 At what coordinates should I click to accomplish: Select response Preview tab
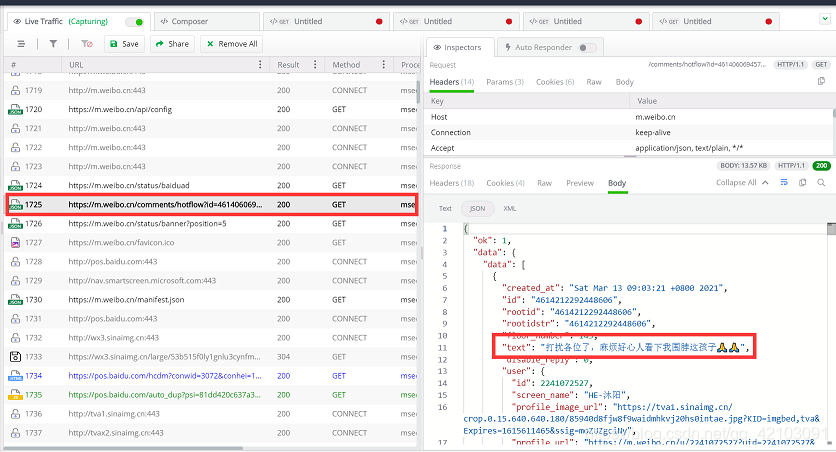tap(580, 183)
